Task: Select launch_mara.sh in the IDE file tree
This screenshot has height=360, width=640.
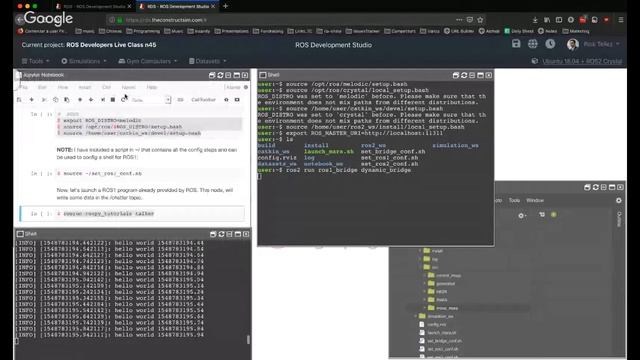Action: tap(442, 333)
